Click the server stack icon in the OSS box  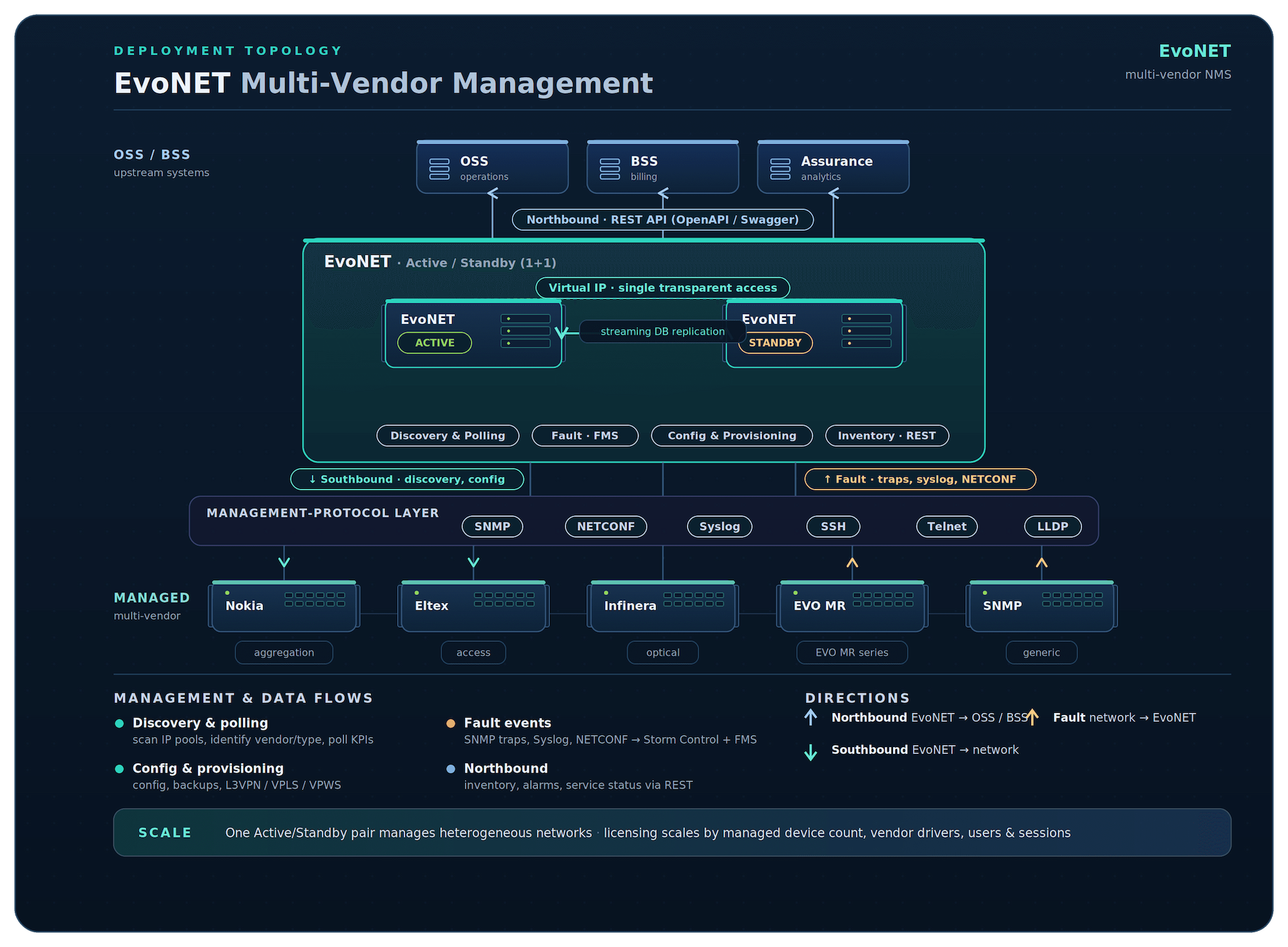coord(439,169)
